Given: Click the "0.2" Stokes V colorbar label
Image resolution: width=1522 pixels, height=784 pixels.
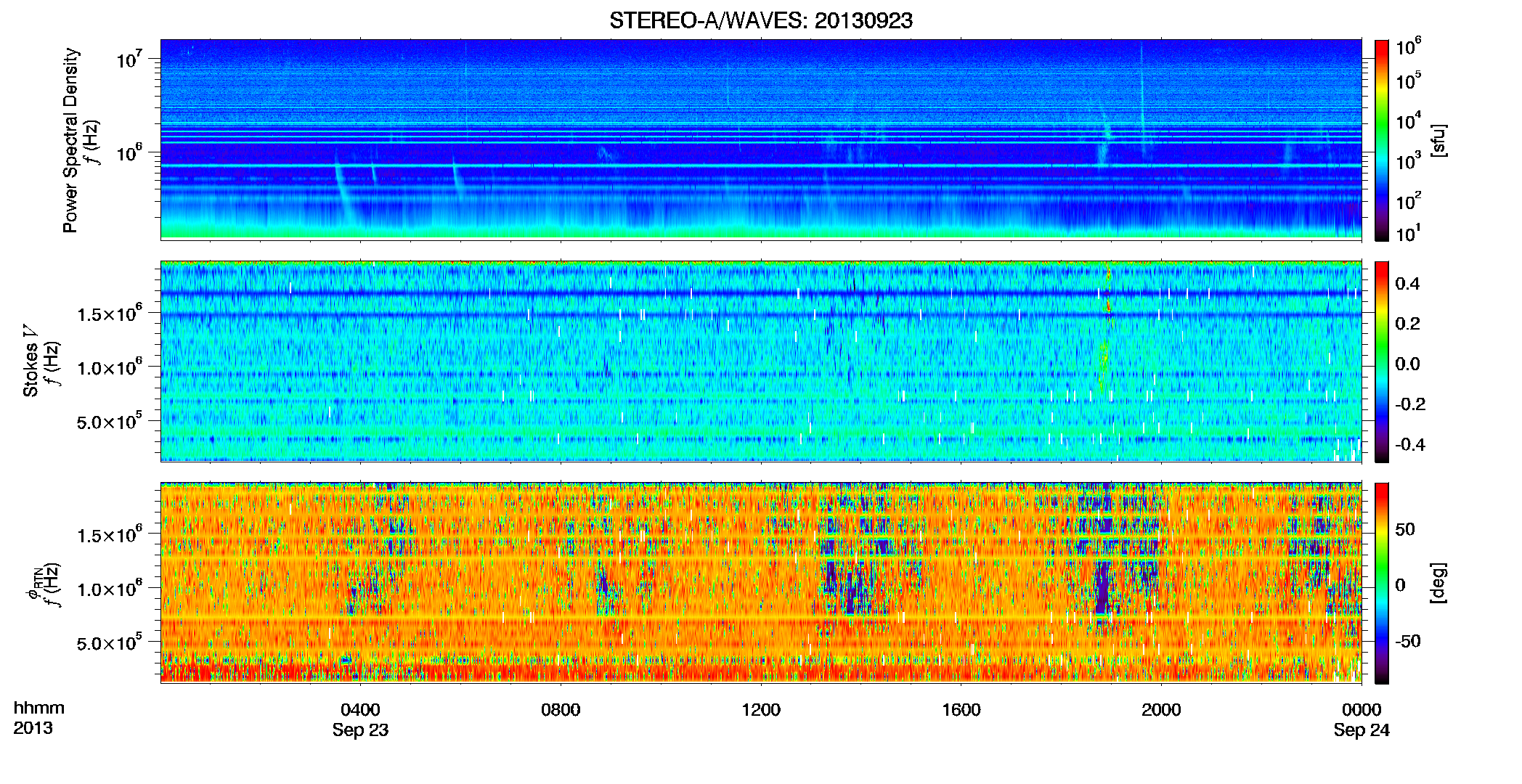Looking at the screenshot, I should coord(1407,323).
